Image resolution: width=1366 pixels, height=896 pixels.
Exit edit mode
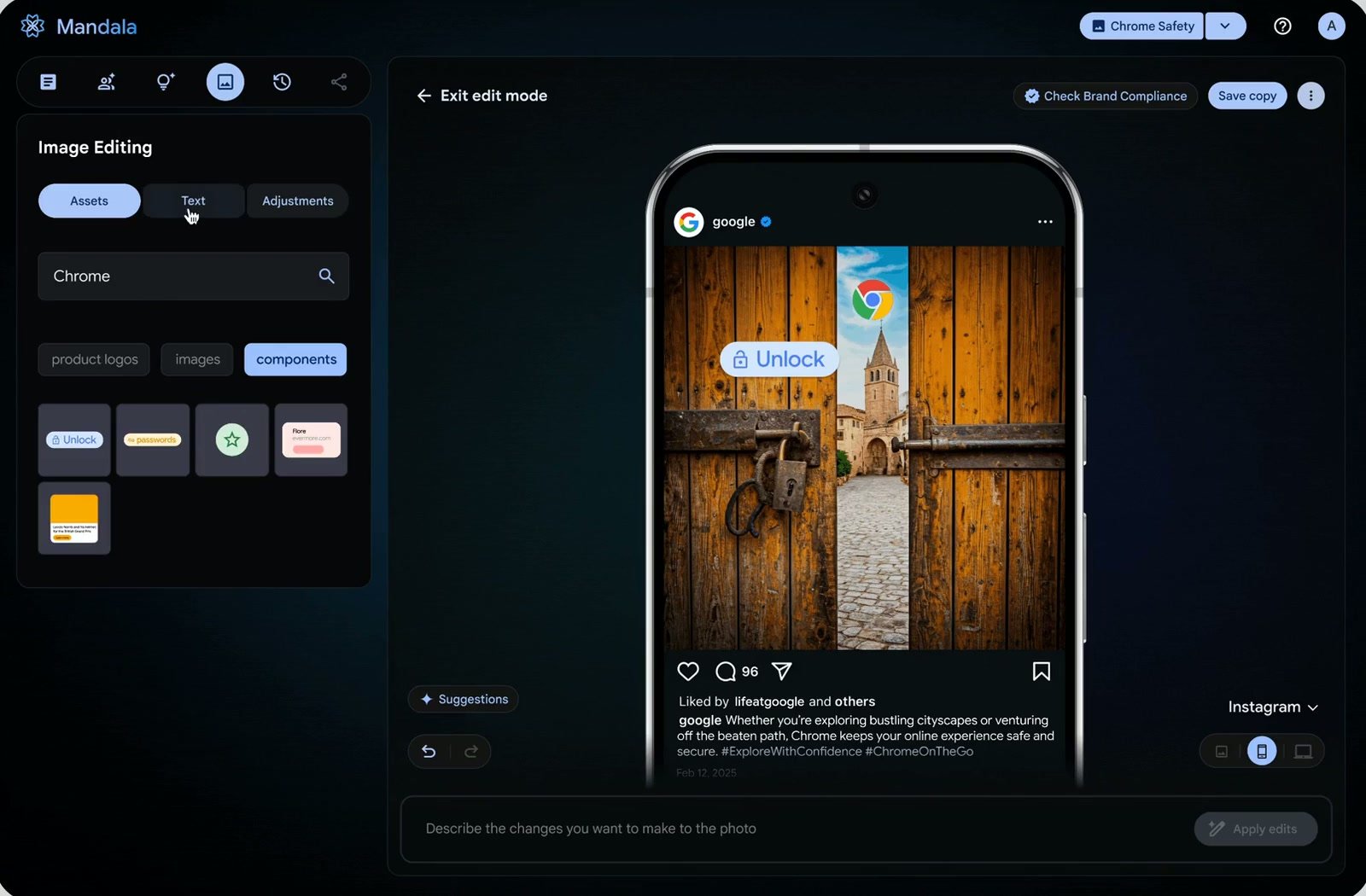click(x=482, y=96)
